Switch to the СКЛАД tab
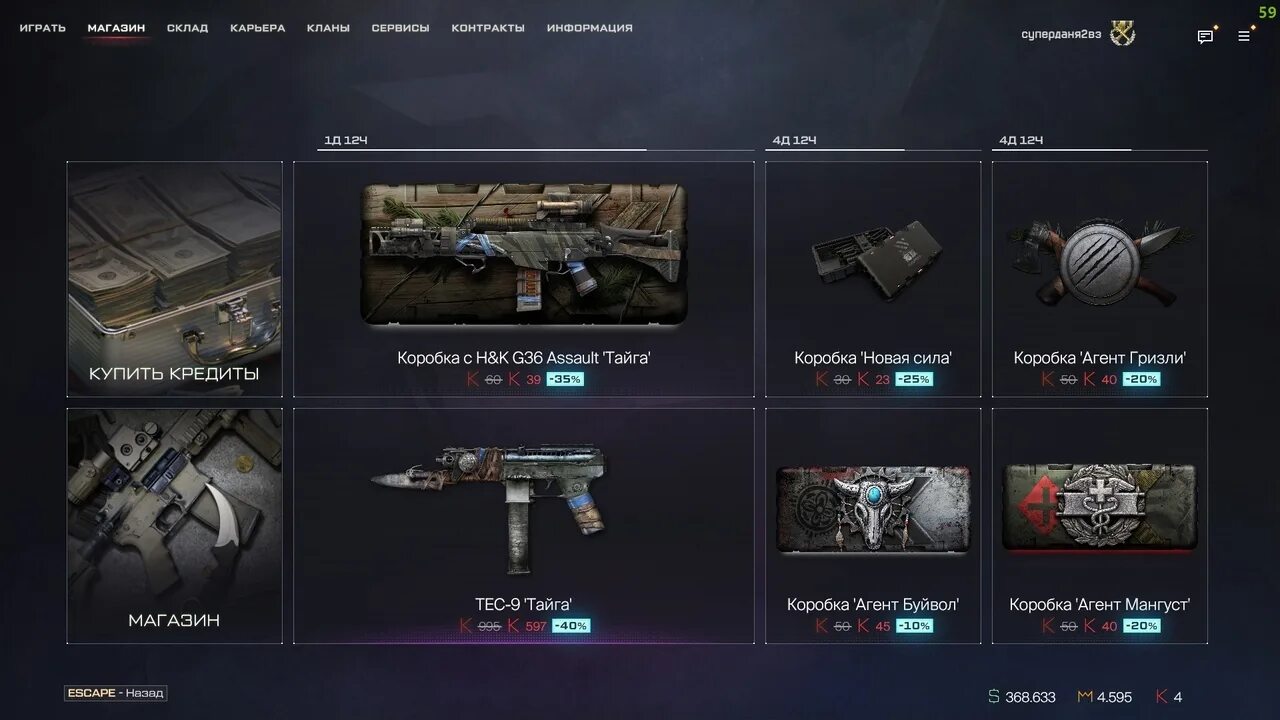The width and height of the screenshot is (1280, 720). pos(188,28)
